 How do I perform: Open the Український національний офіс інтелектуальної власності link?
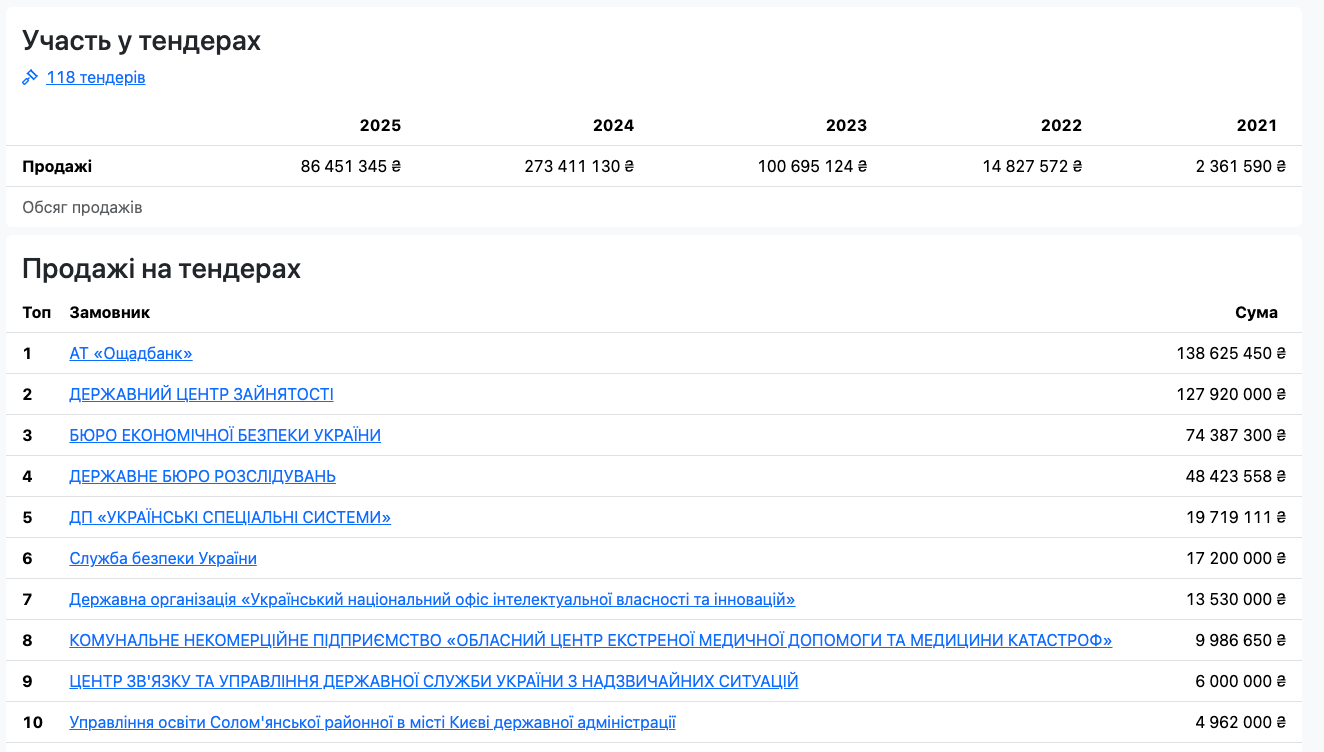point(432,599)
